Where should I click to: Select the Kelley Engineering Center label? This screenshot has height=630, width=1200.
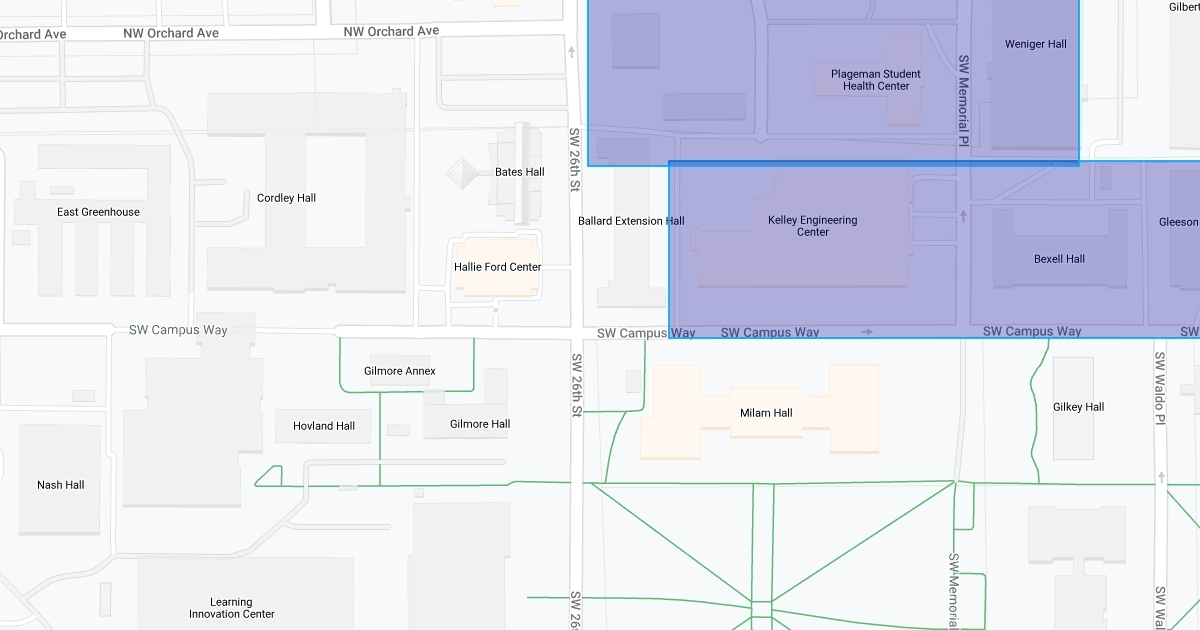point(812,226)
